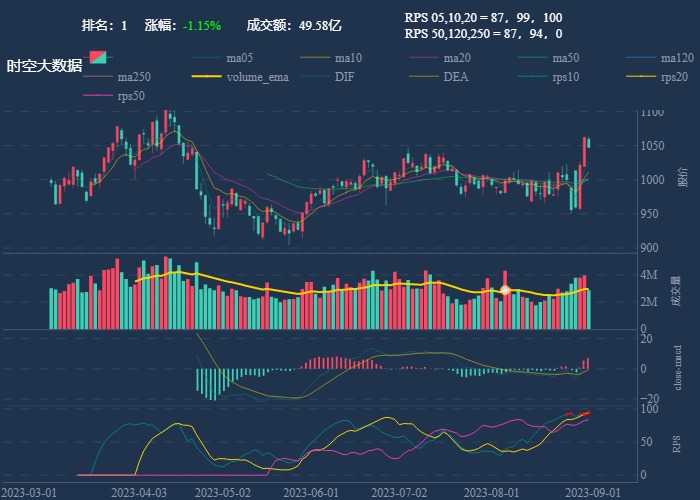Click the red-green candlestick legend icon
This screenshot has width=700, height=500.
pos(97,58)
